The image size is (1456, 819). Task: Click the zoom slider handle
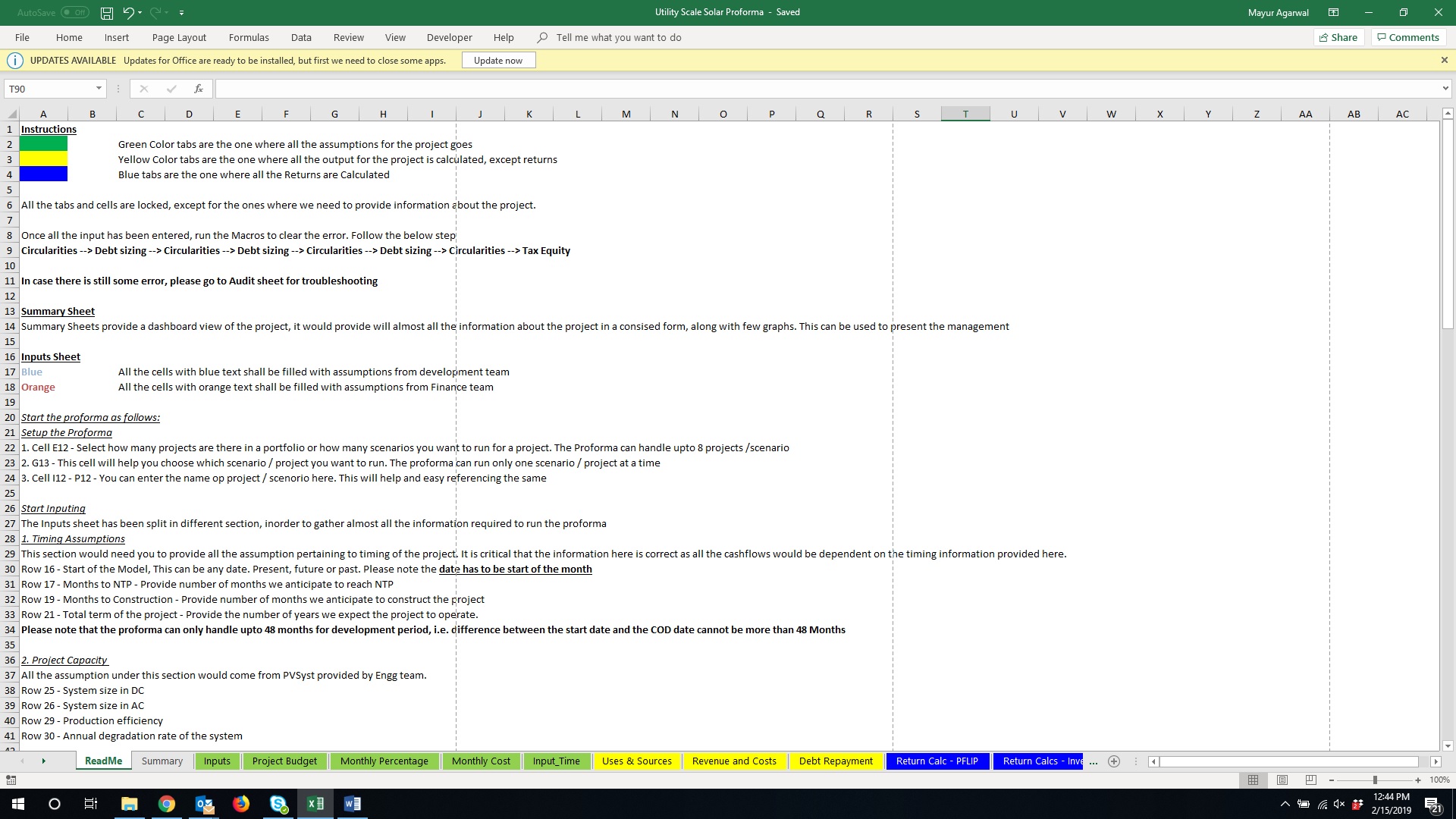pyautogui.click(x=1375, y=780)
